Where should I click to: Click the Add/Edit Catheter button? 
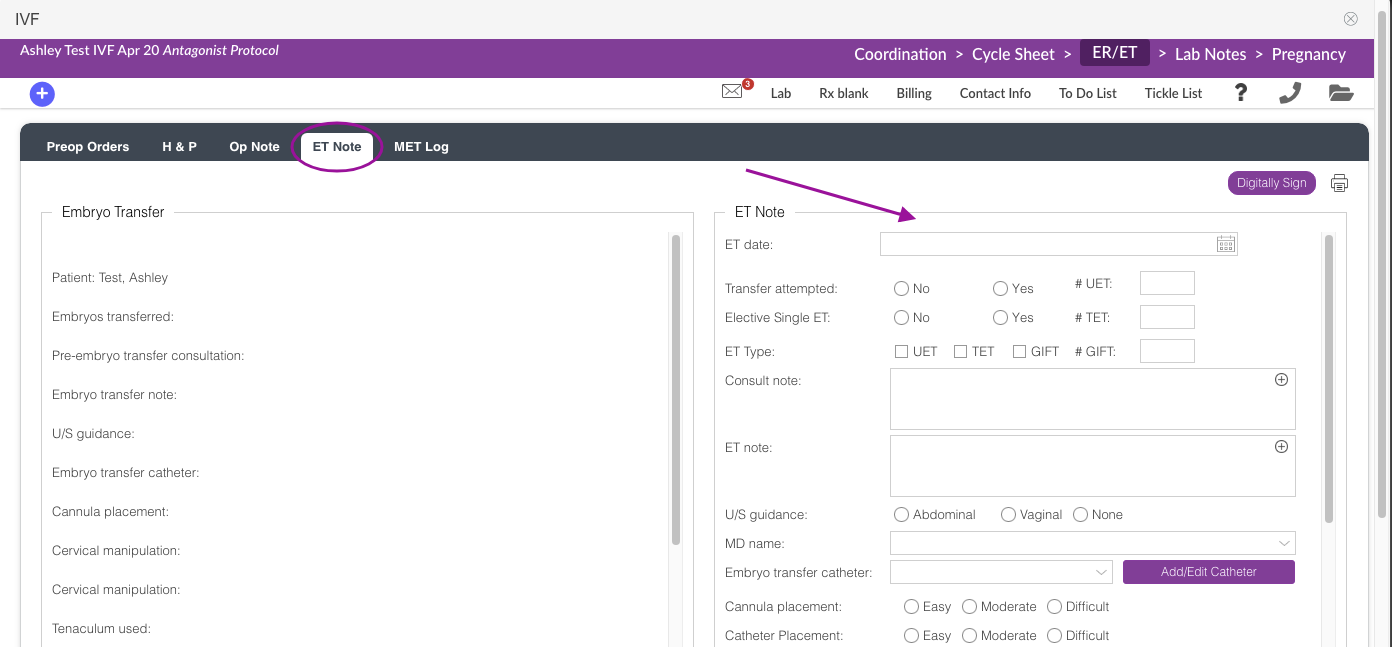pyautogui.click(x=1208, y=572)
